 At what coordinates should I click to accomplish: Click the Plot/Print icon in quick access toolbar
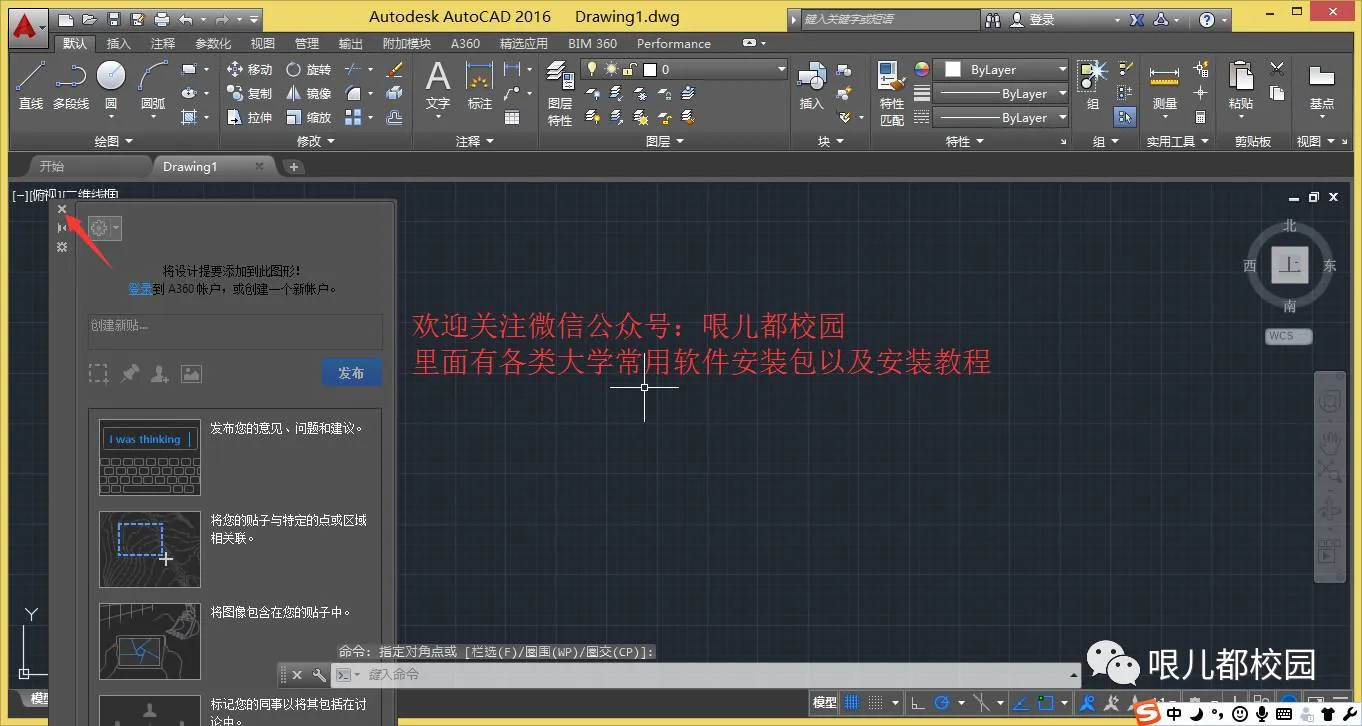tap(162, 19)
